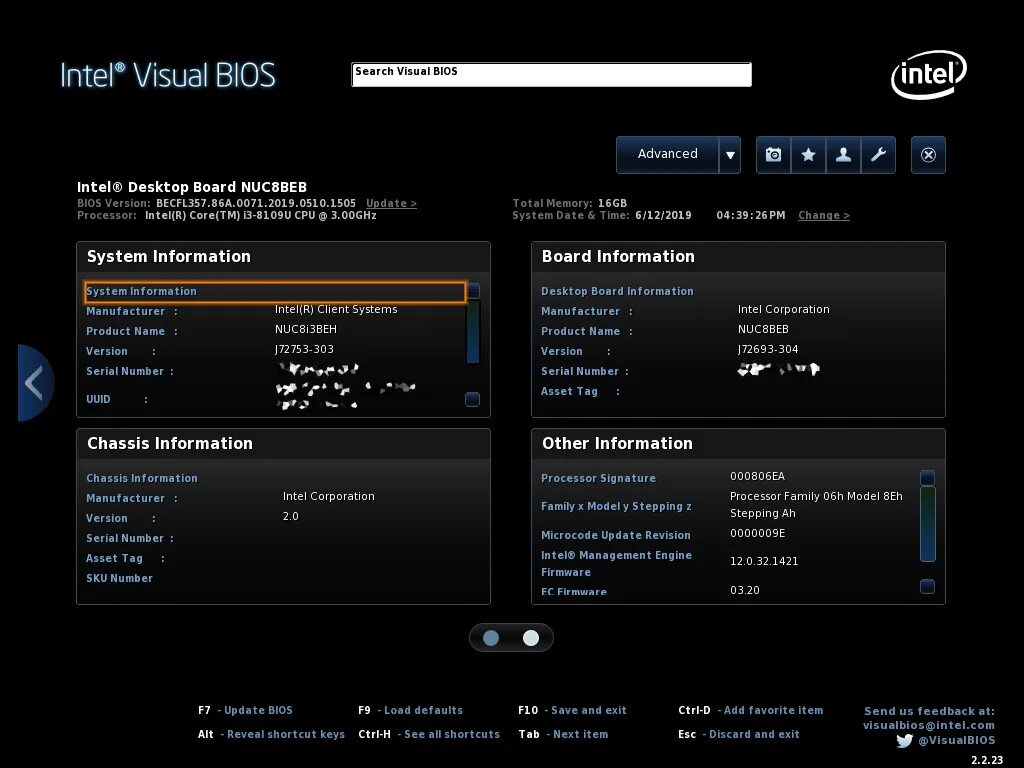Click System Information scroll up button
This screenshot has height=768, width=1024.
coord(473,291)
